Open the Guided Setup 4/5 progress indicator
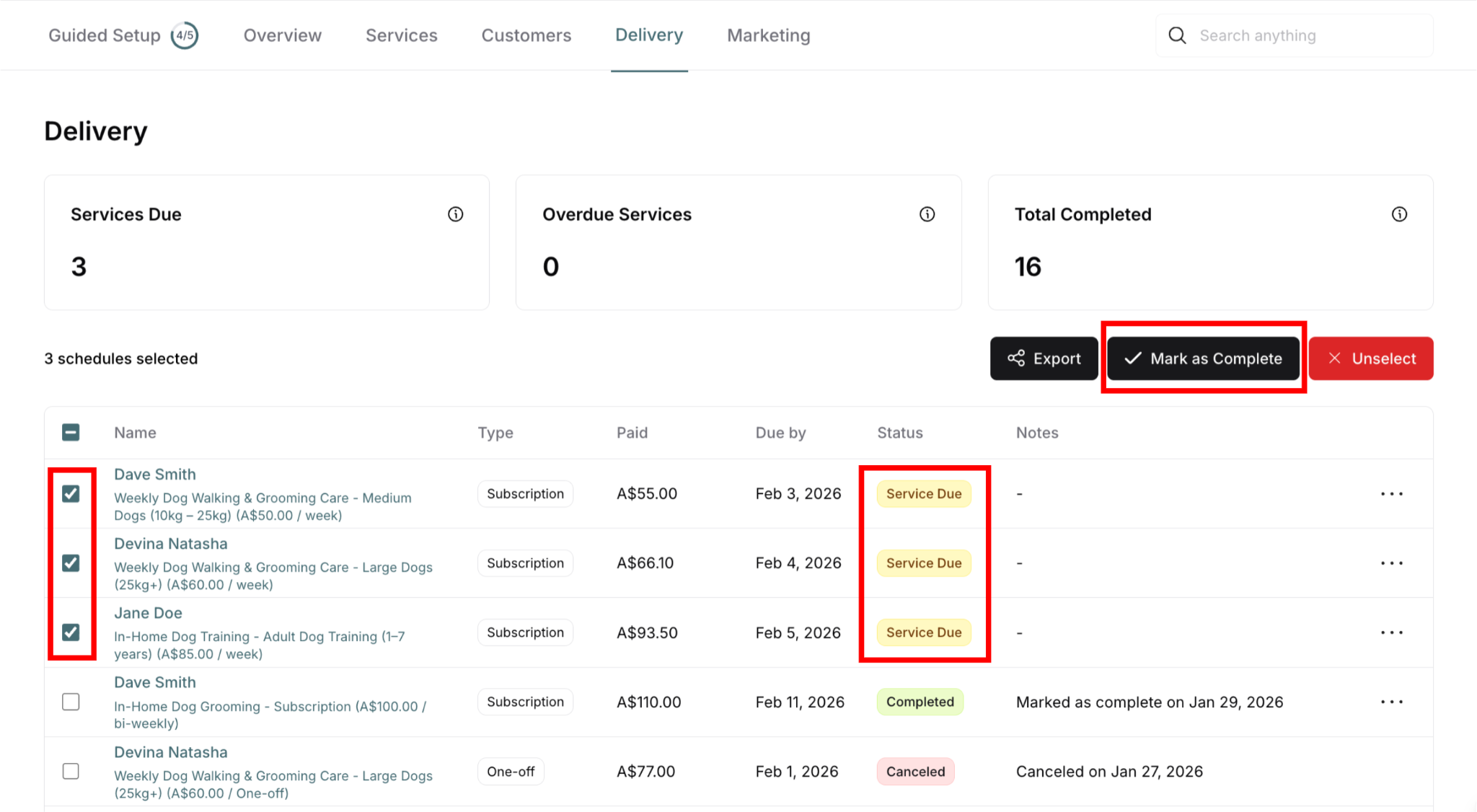Viewport: 1477px width, 812px height. point(185,35)
